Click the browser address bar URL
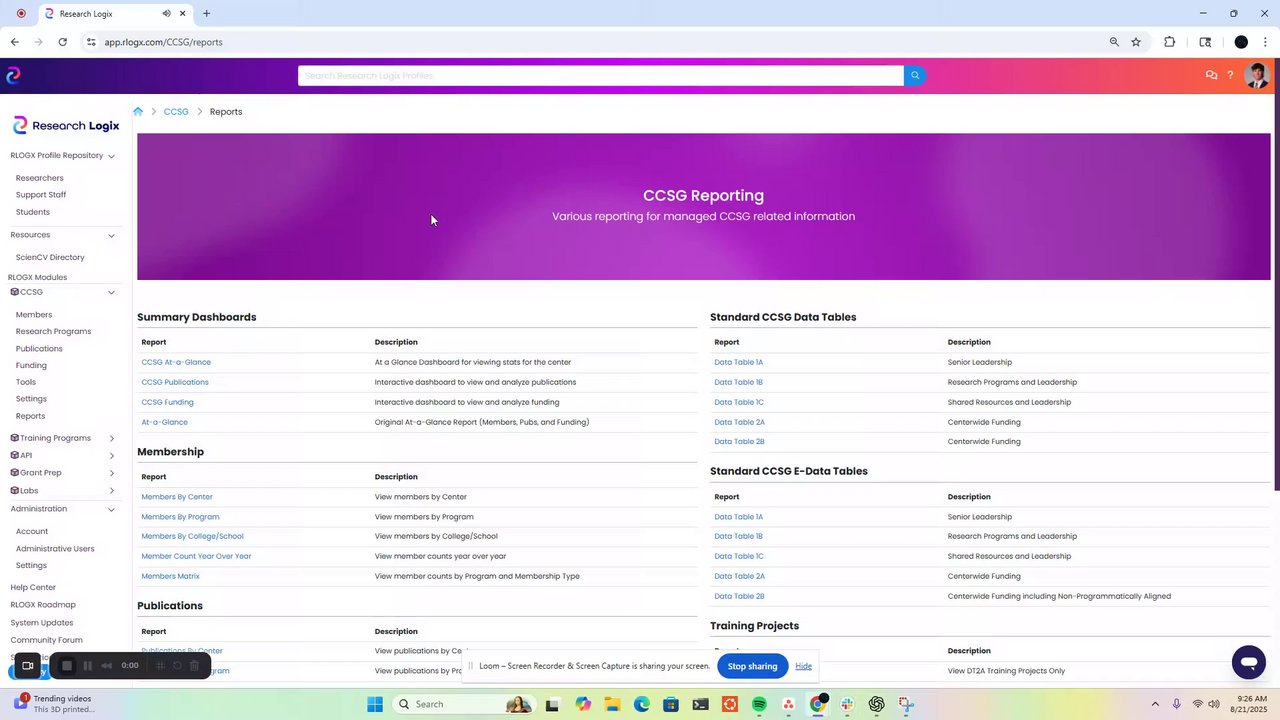 coord(163,42)
